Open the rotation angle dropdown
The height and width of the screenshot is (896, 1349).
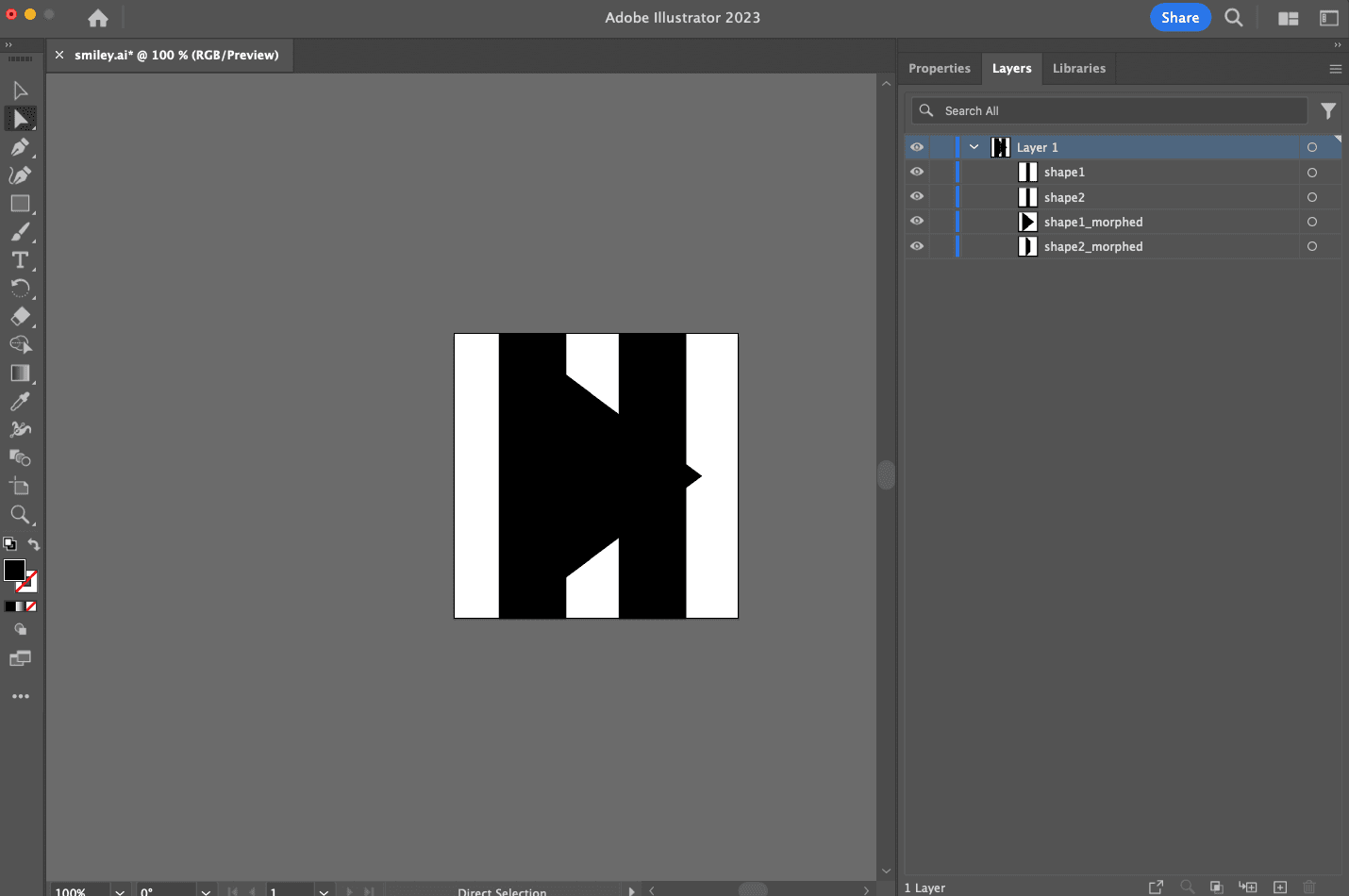[x=205, y=889]
